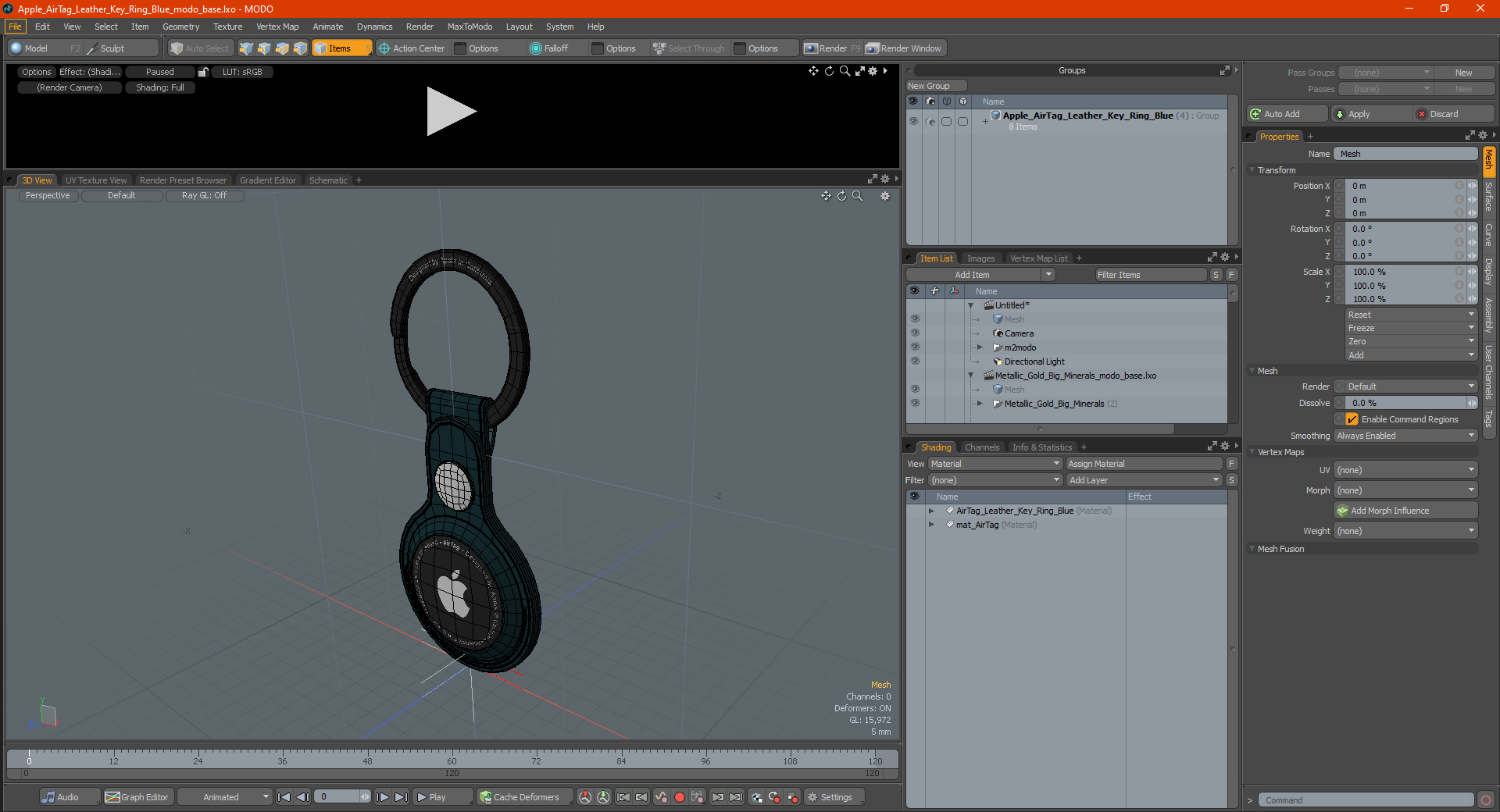Expand Metallic_Gold_Big_Minerals item
This screenshot has width=1500, height=812.
click(x=980, y=404)
